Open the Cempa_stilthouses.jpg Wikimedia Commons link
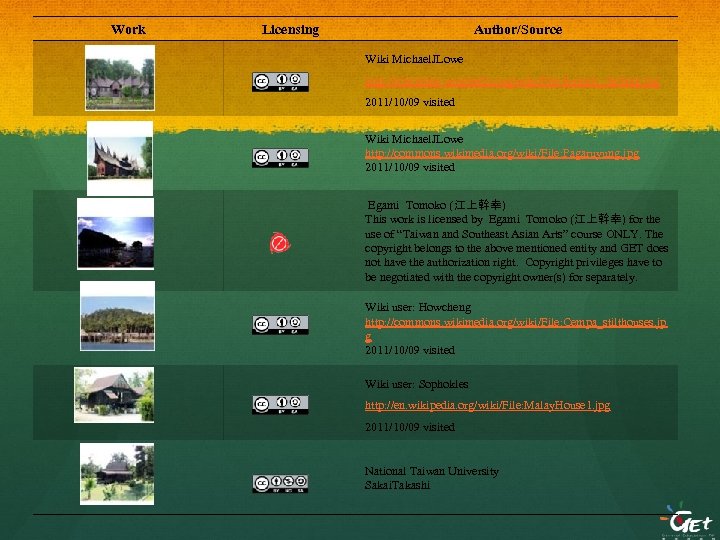Screen dimensions: 720x540 [x=516, y=329]
